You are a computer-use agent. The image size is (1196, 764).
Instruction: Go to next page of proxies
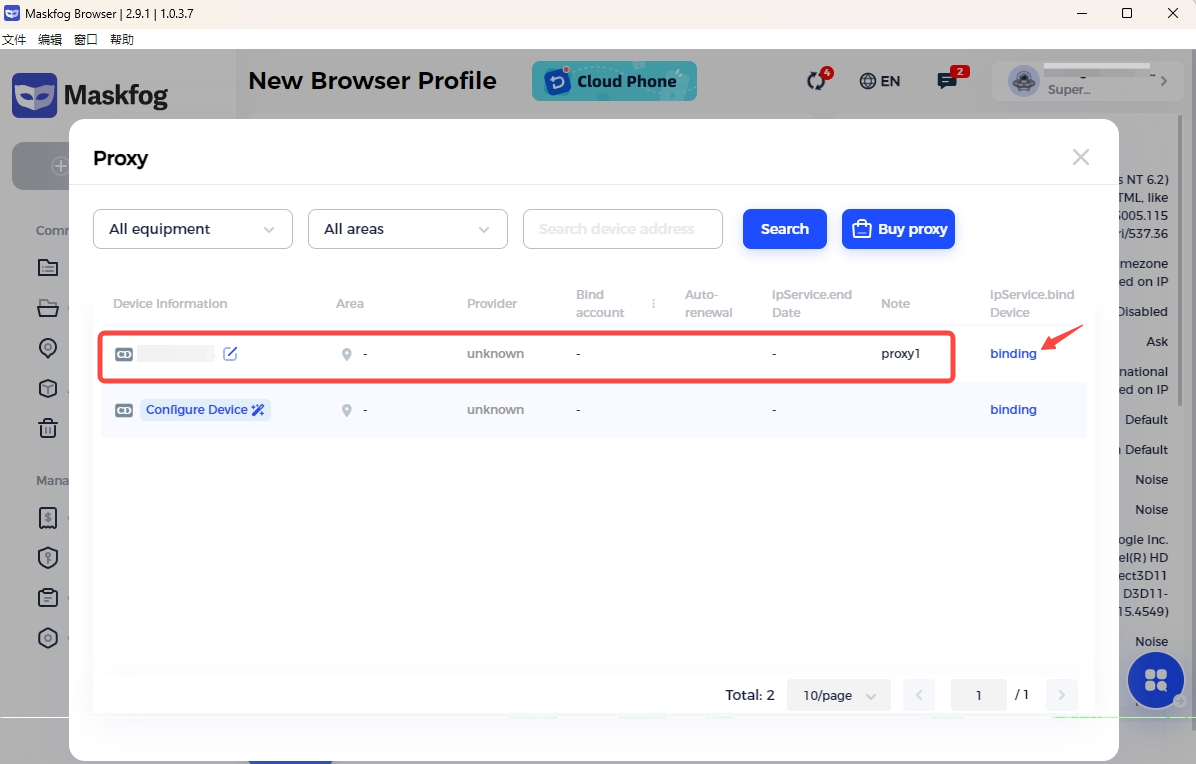1062,695
